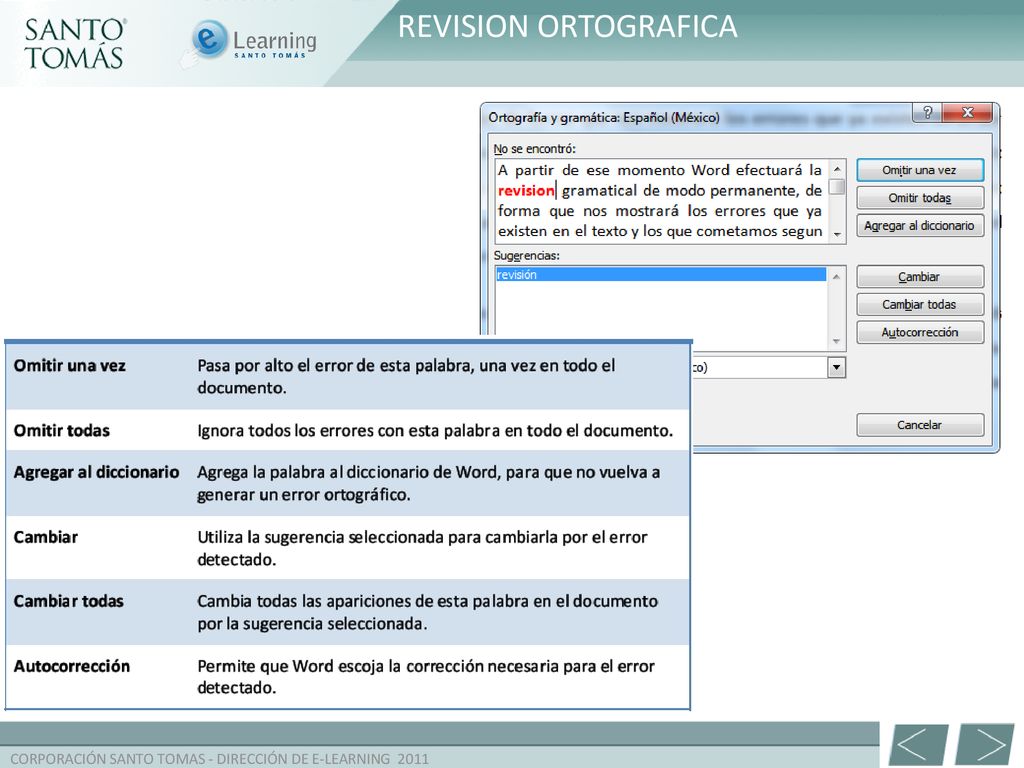Click the "Autocorrección" table row label
This screenshot has width=1024, height=768.
coord(72,666)
